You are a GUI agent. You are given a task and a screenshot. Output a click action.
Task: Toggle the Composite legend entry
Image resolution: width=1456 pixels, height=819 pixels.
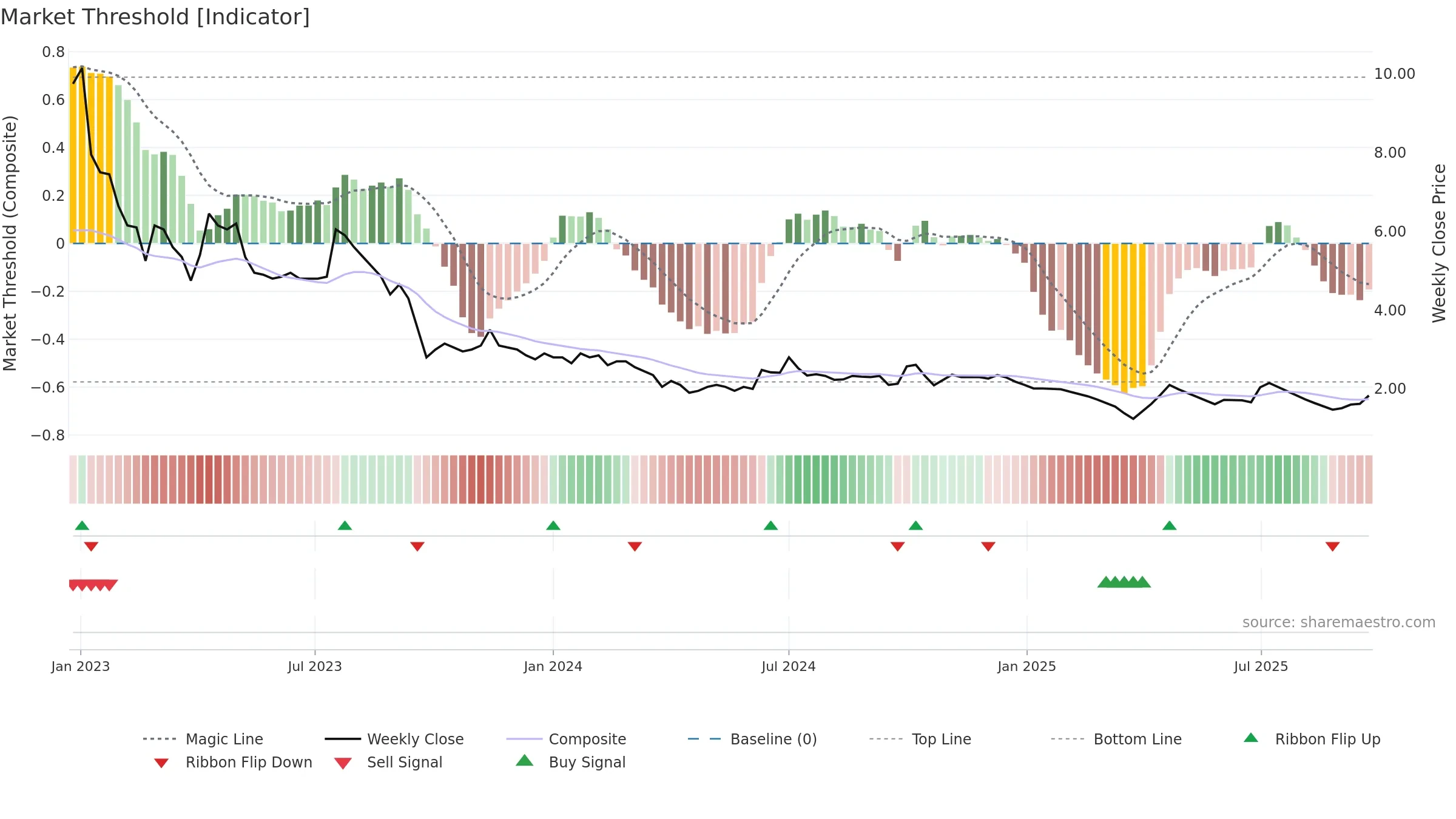tap(566, 739)
